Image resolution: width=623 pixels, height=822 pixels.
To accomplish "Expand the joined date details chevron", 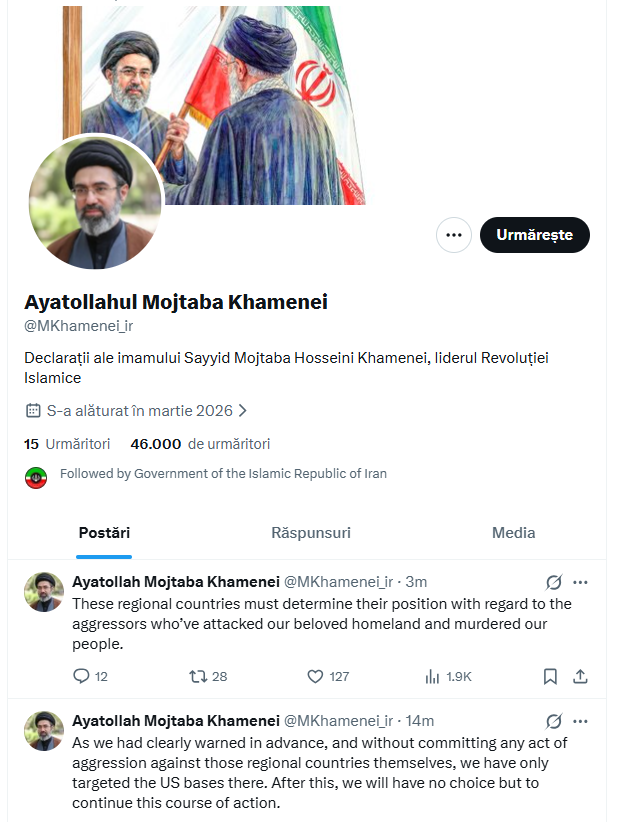I will (x=243, y=410).
